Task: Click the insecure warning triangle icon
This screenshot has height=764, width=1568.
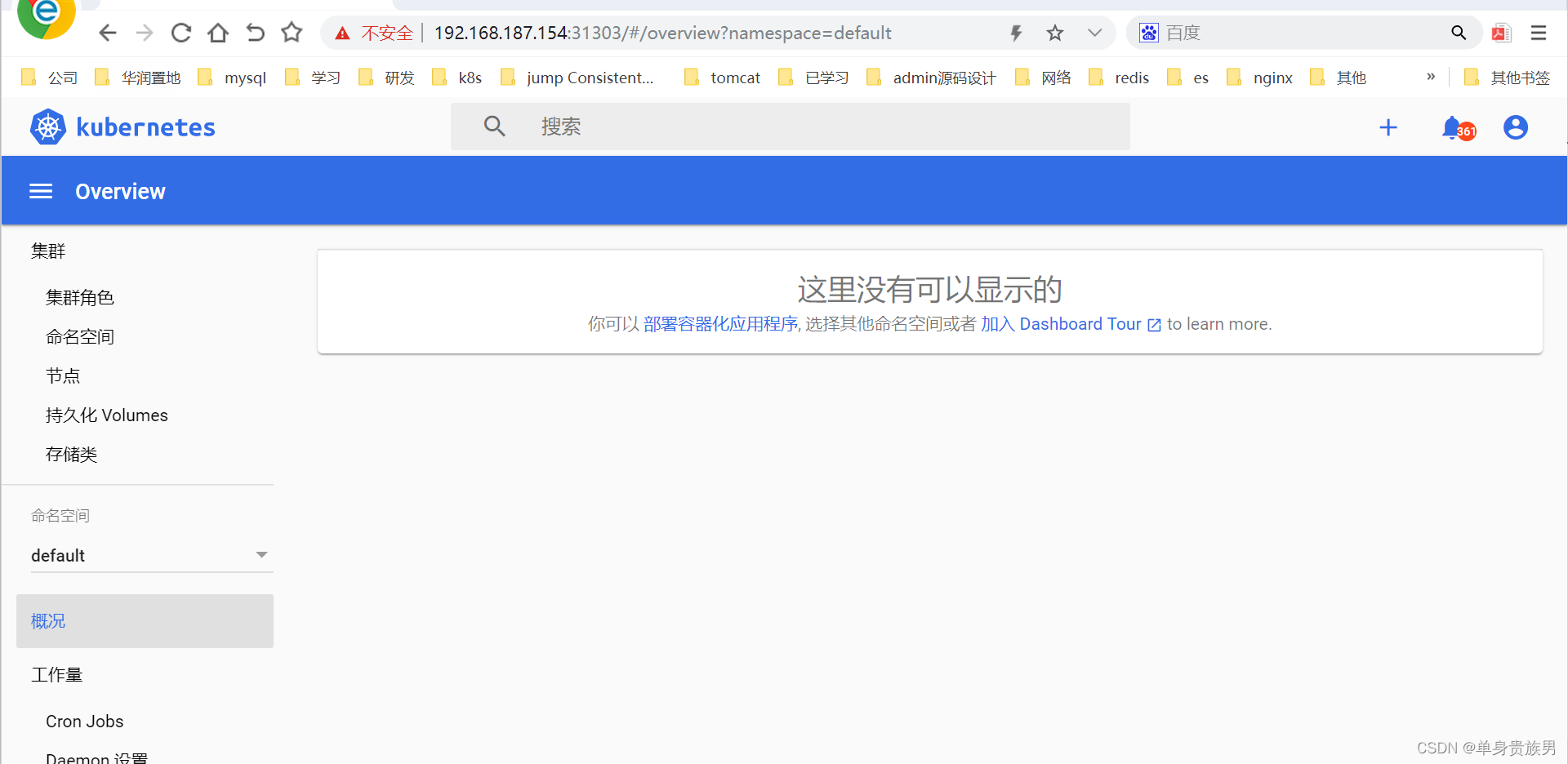Action: point(342,33)
